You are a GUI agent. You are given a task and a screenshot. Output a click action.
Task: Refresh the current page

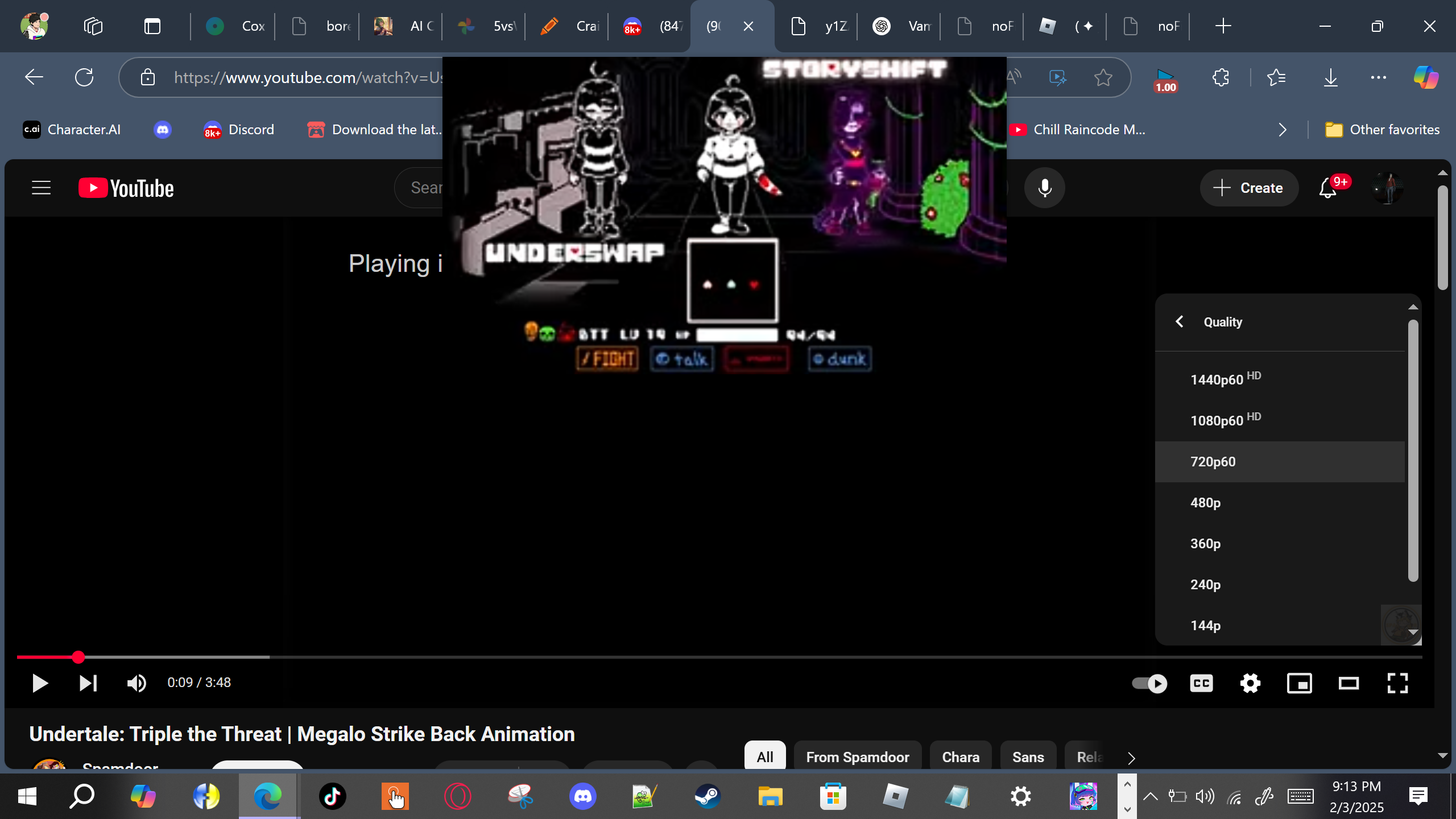[84, 77]
